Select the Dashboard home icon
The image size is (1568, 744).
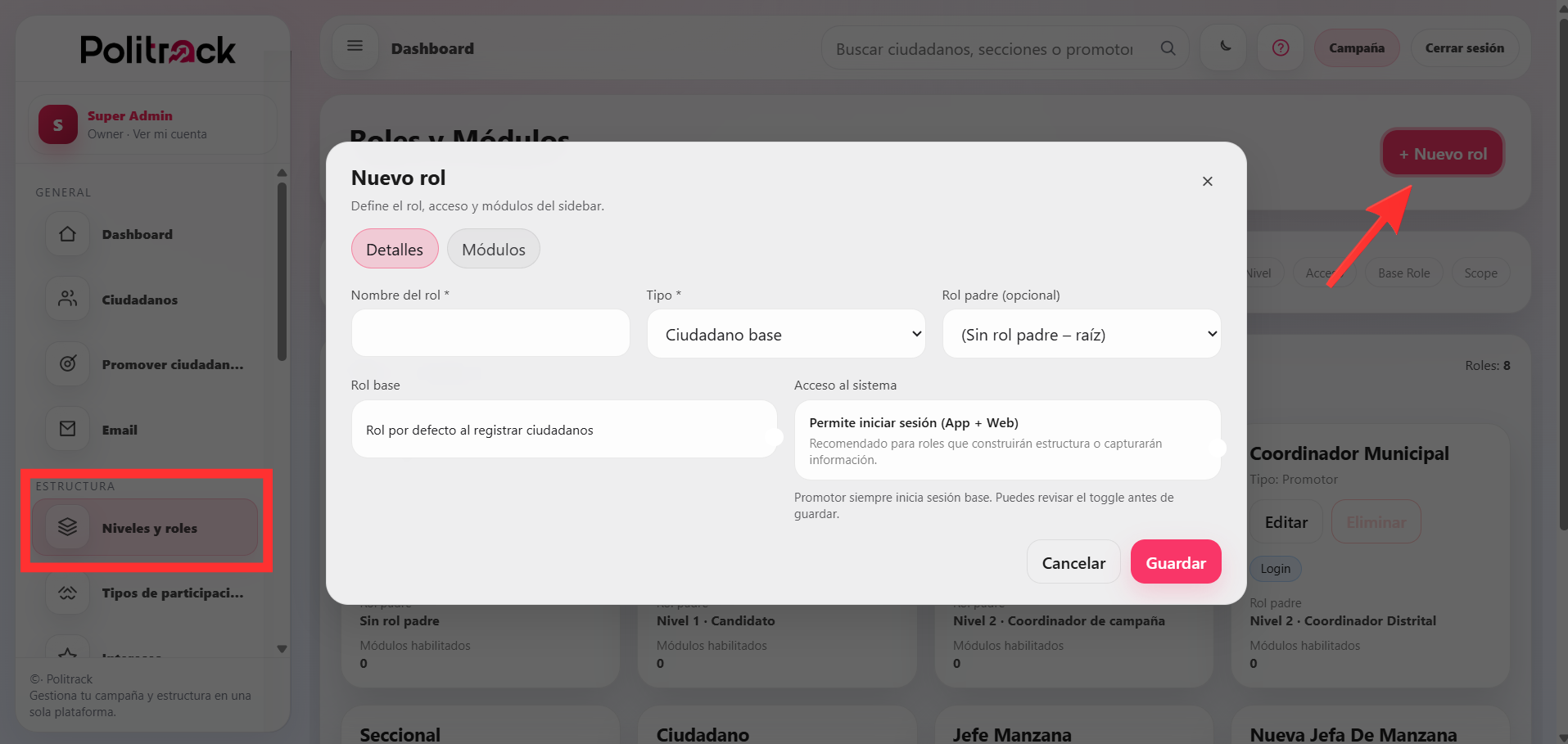click(x=67, y=233)
